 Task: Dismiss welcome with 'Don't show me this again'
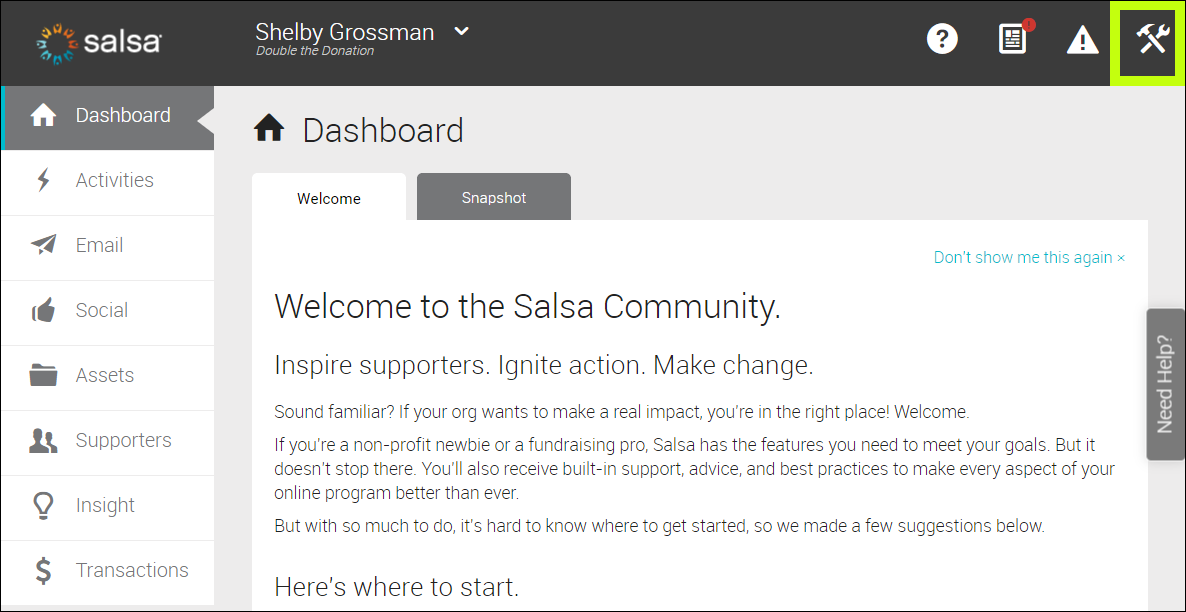[1028, 257]
